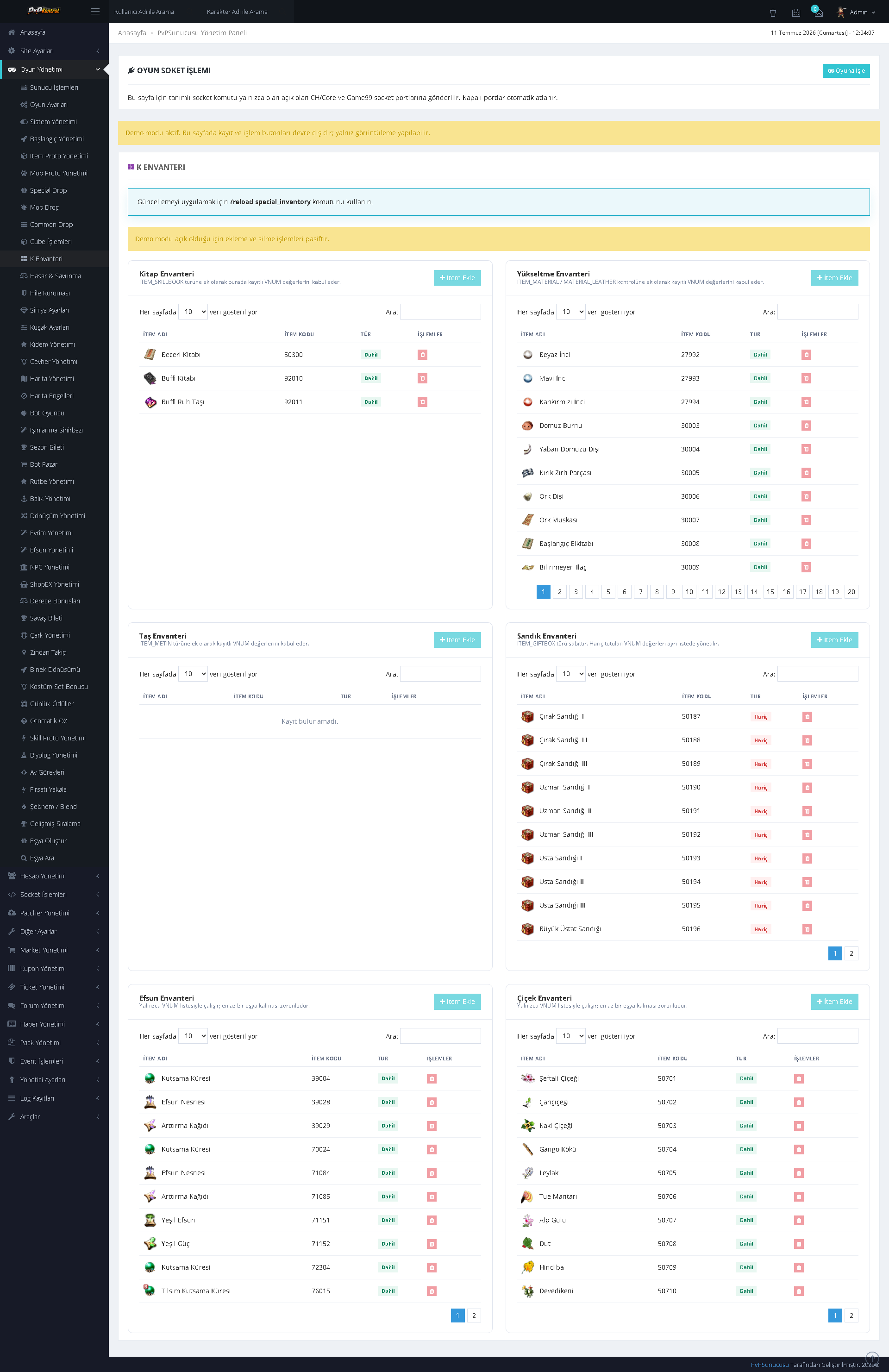Click the Anasayfa breadcrumb link
The height and width of the screenshot is (1372, 889).
click(x=132, y=33)
